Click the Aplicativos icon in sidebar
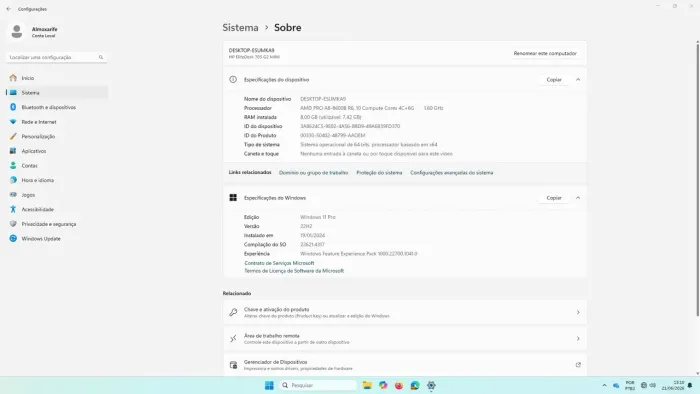 pos(13,151)
